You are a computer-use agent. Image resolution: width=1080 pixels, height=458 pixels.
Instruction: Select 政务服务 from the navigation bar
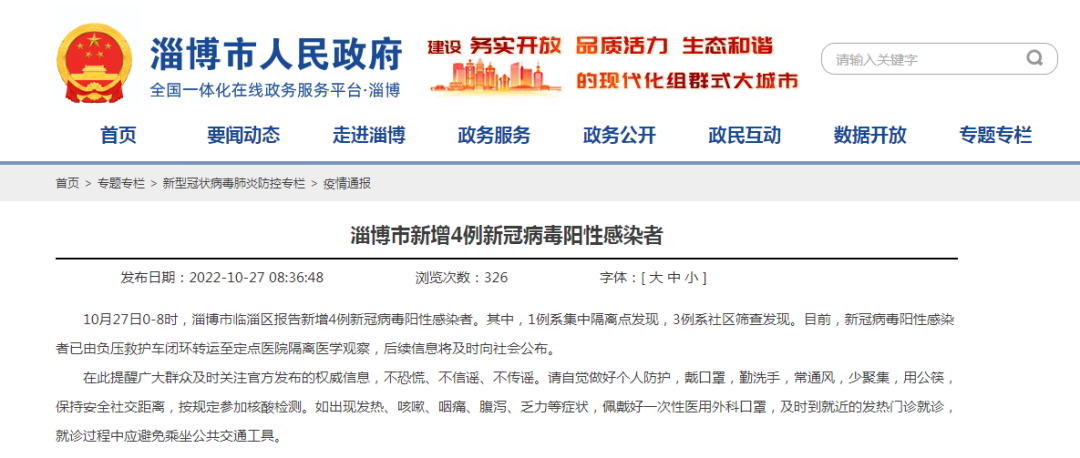[x=494, y=135]
